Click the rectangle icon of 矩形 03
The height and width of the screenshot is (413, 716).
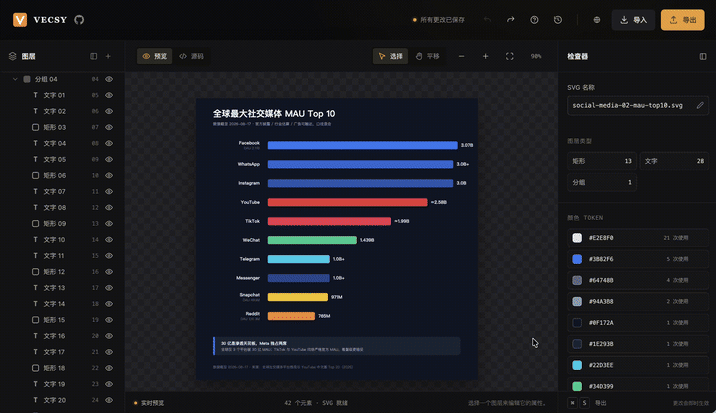(x=35, y=127)
